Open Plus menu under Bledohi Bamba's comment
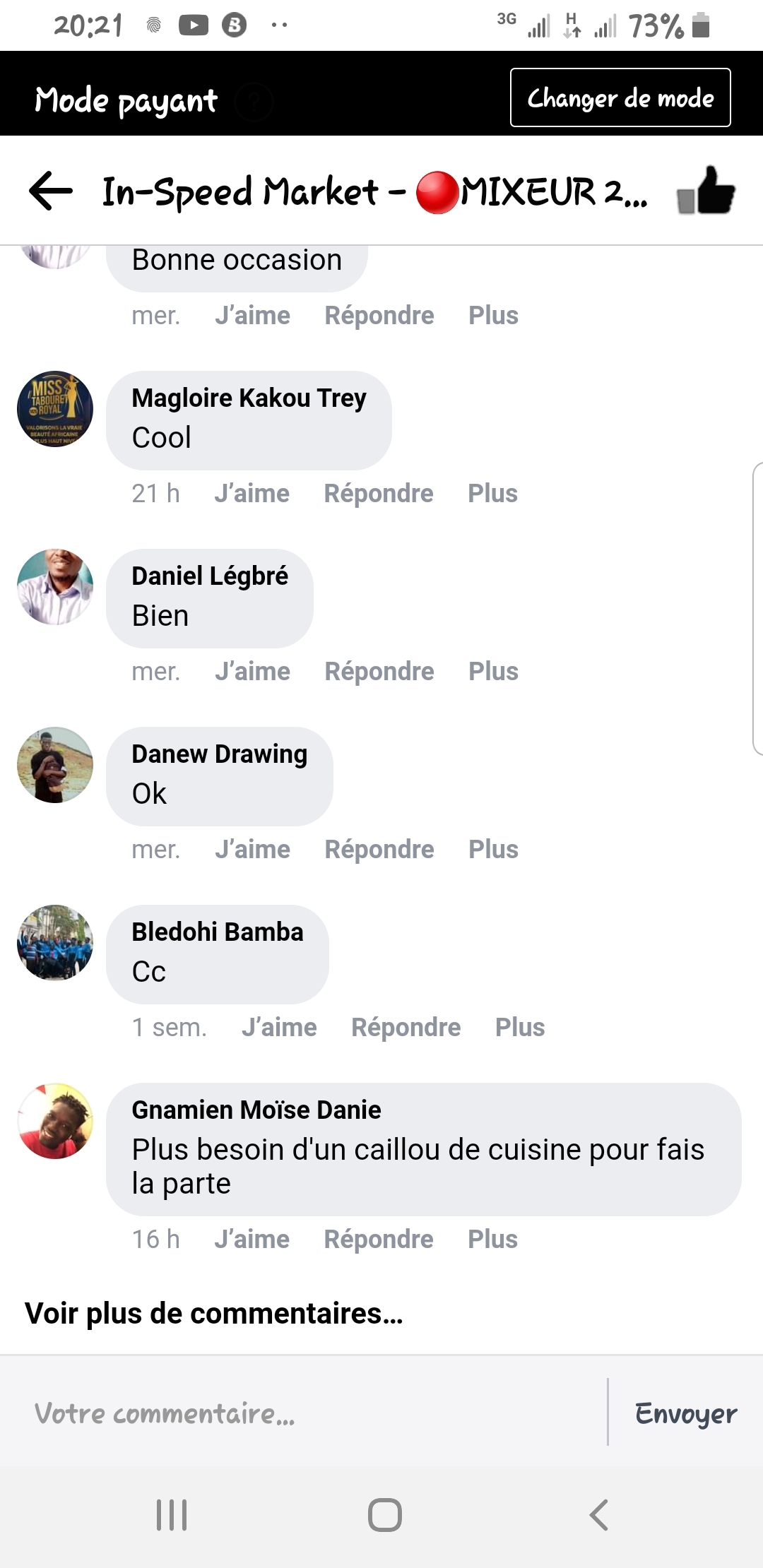Screen dimensions: 763x1568 click(x=520, y=1028)
